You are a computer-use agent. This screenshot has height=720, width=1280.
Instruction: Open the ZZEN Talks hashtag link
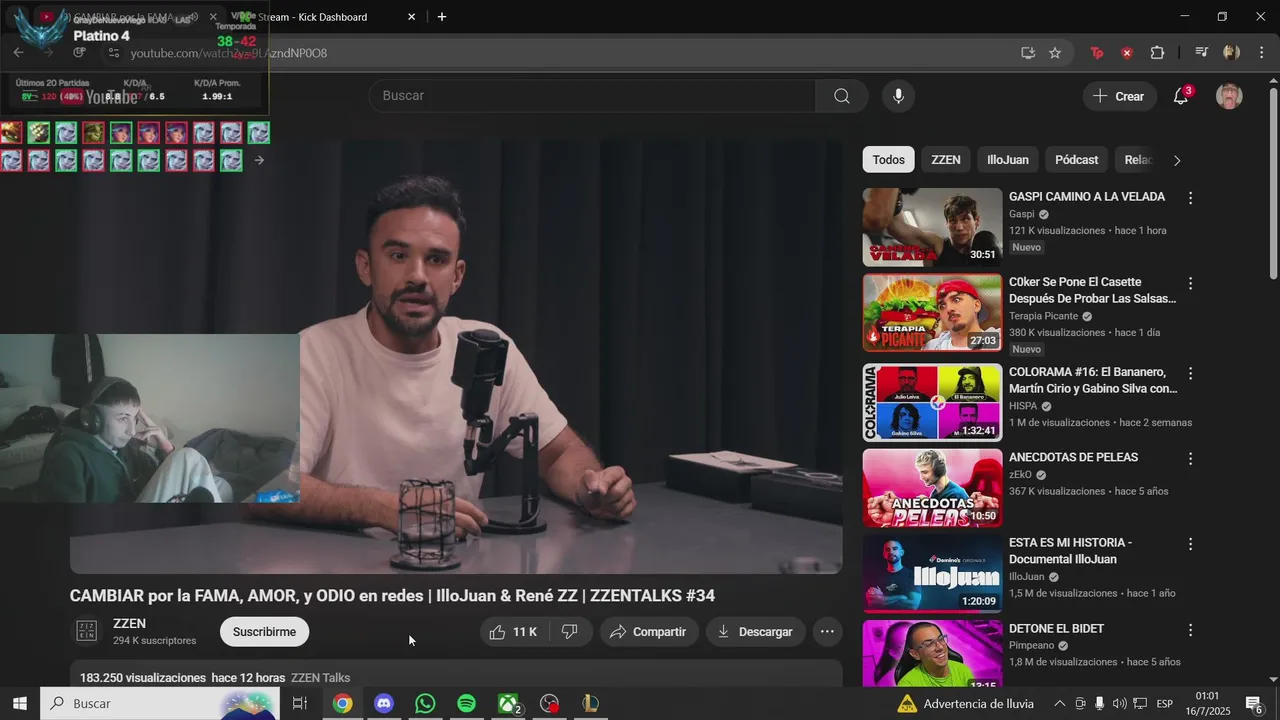(x=320, y=678)
